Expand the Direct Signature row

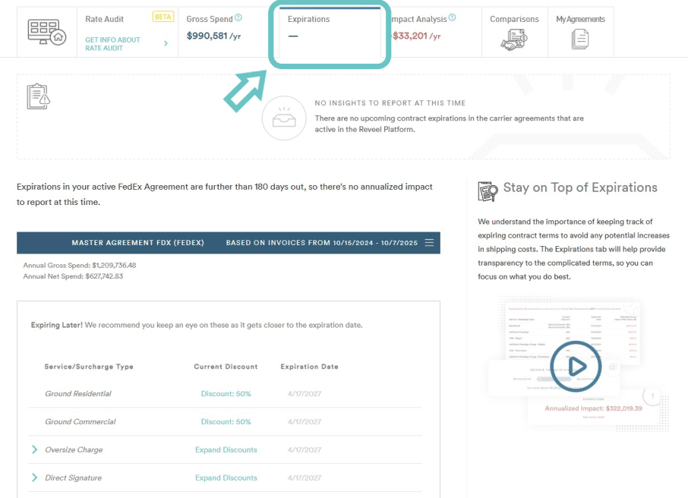pos(35,478)
